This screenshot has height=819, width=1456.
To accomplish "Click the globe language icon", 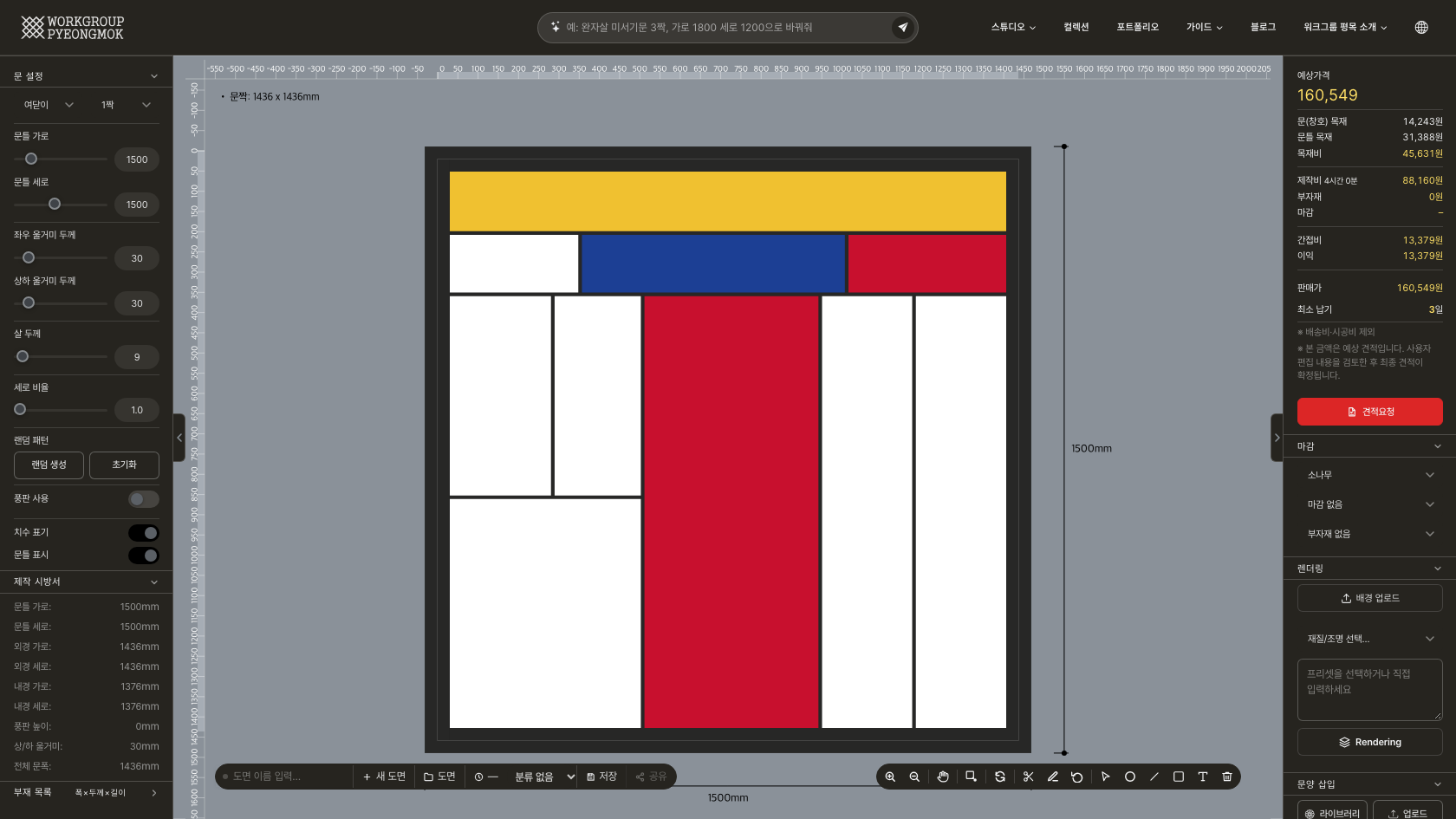I will coord(1421,27).
